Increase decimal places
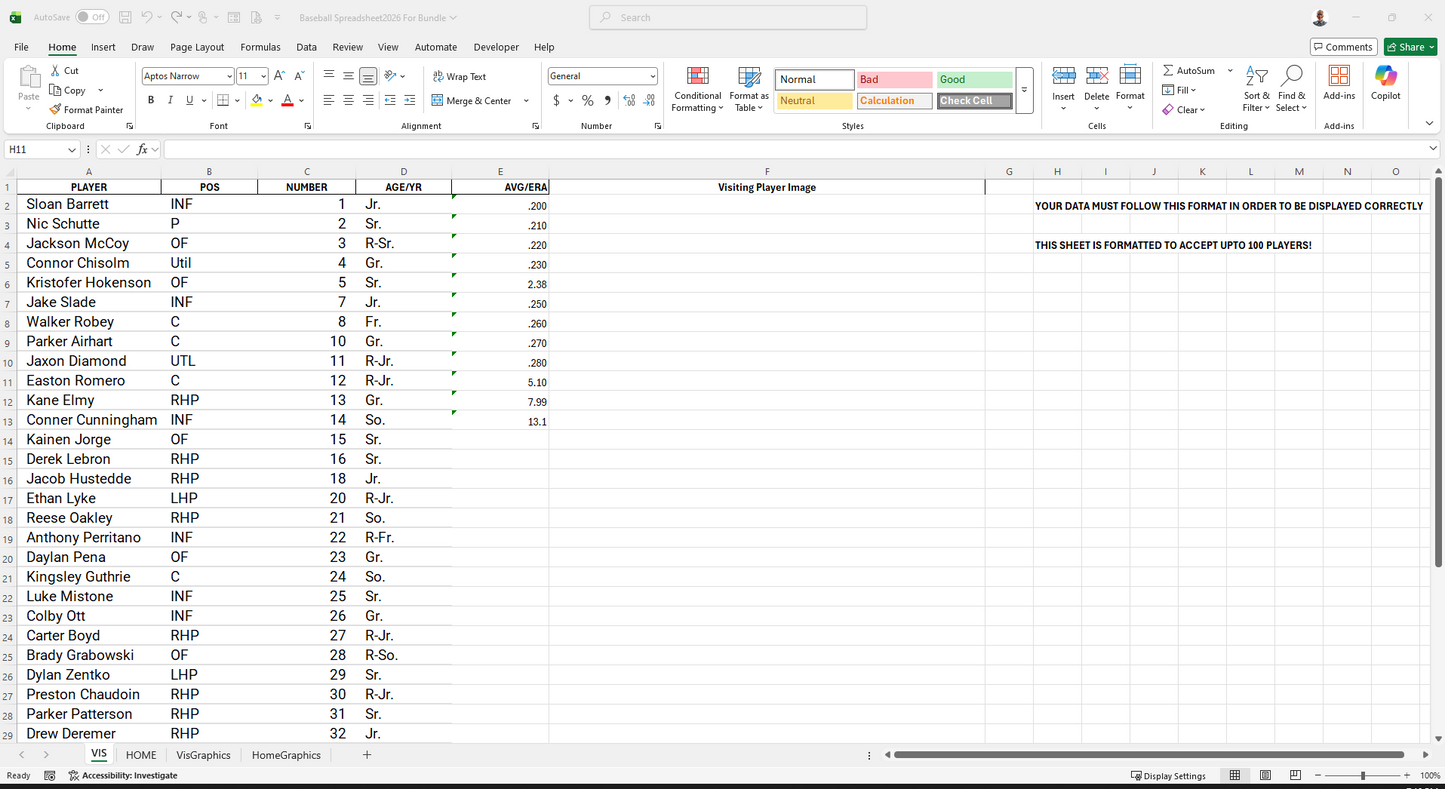Screen dimensions: 1445x789 pos(629,100)
